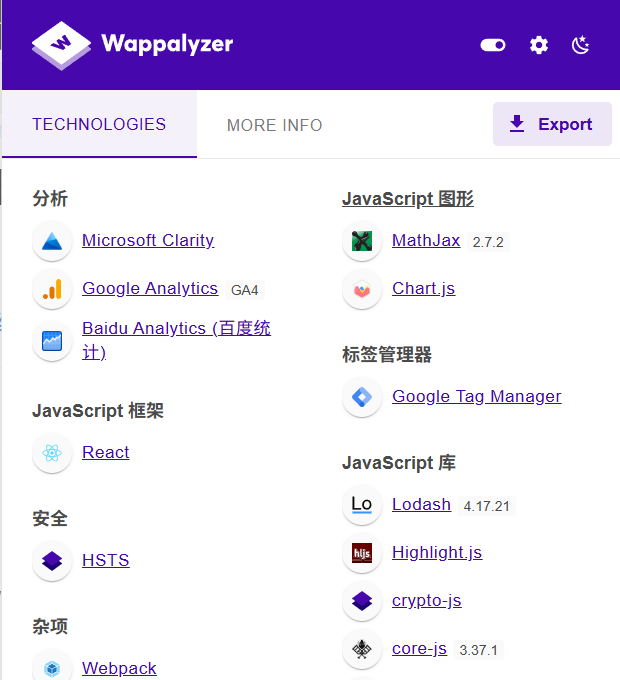Open the Webpack link

[x=119, y=668]
